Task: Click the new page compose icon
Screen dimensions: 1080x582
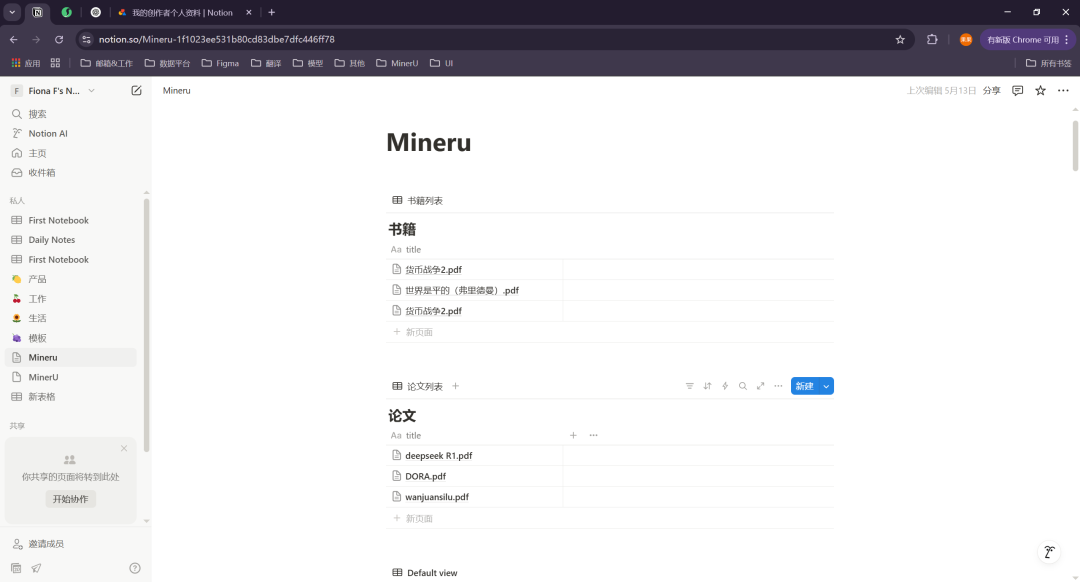Action: point(136,90)
